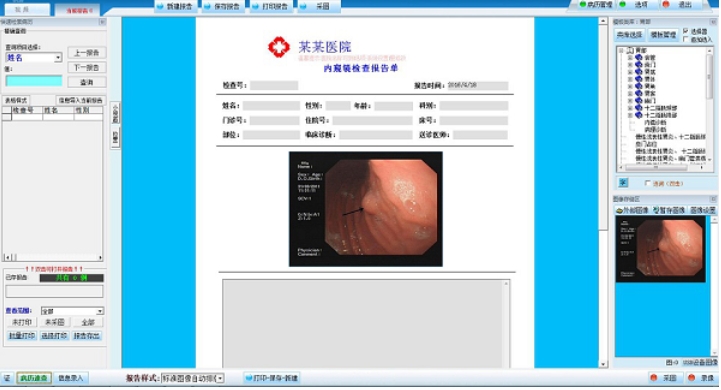Click the green-dot 选项 button at top right
This screenshot has height=390, width=721.
pos(635,5)
